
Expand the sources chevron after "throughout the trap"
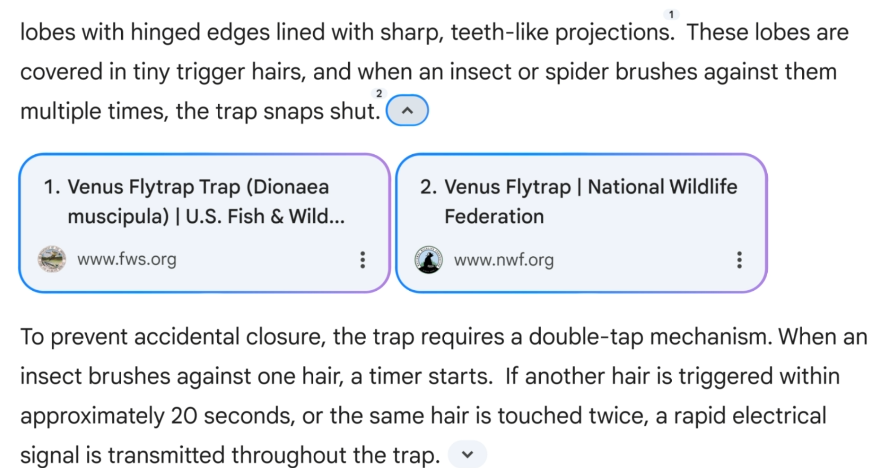(467, 454)
